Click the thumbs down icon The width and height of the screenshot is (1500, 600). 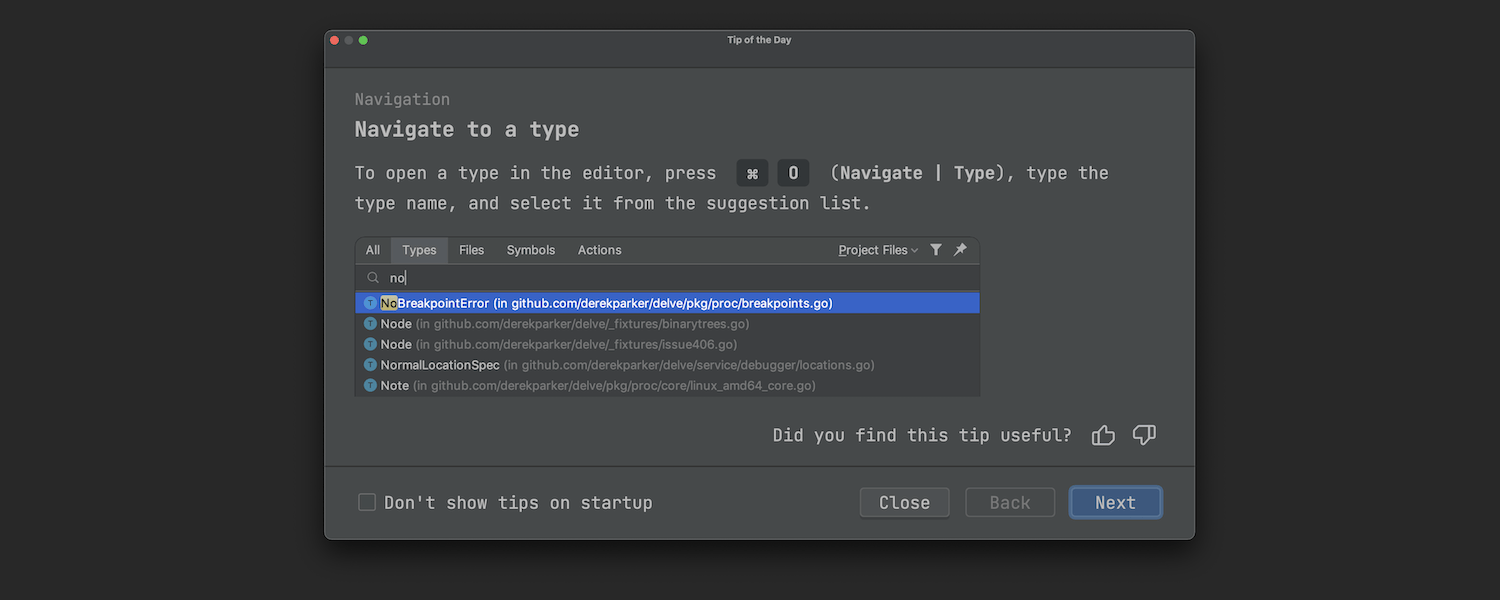[x=1144, y=435]
